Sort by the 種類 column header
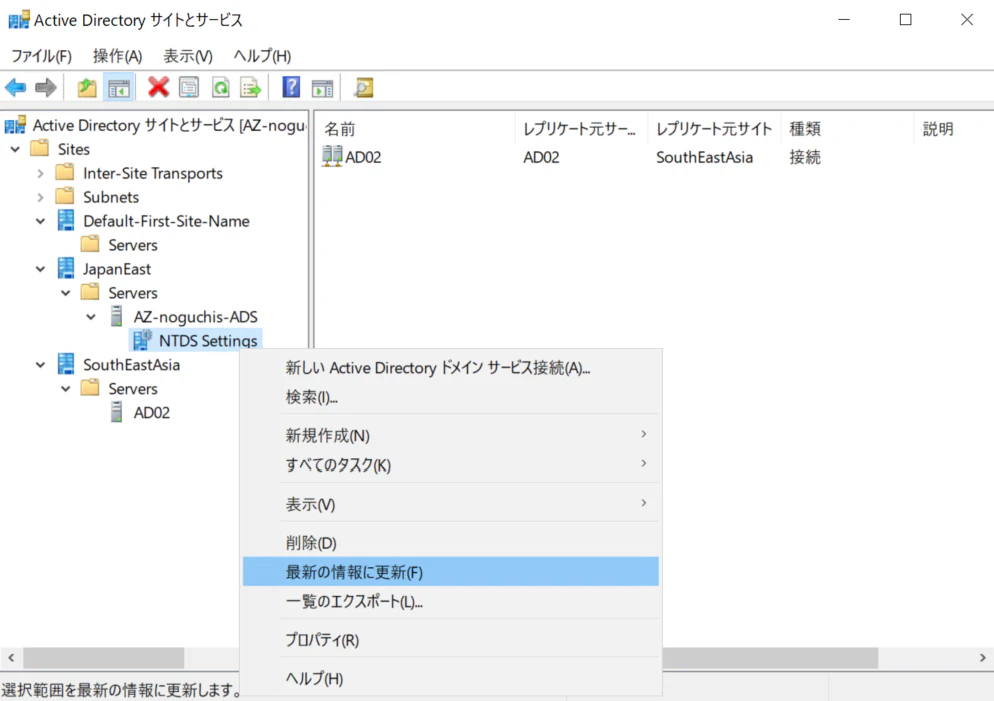994x701 pixels. [848, 129]
